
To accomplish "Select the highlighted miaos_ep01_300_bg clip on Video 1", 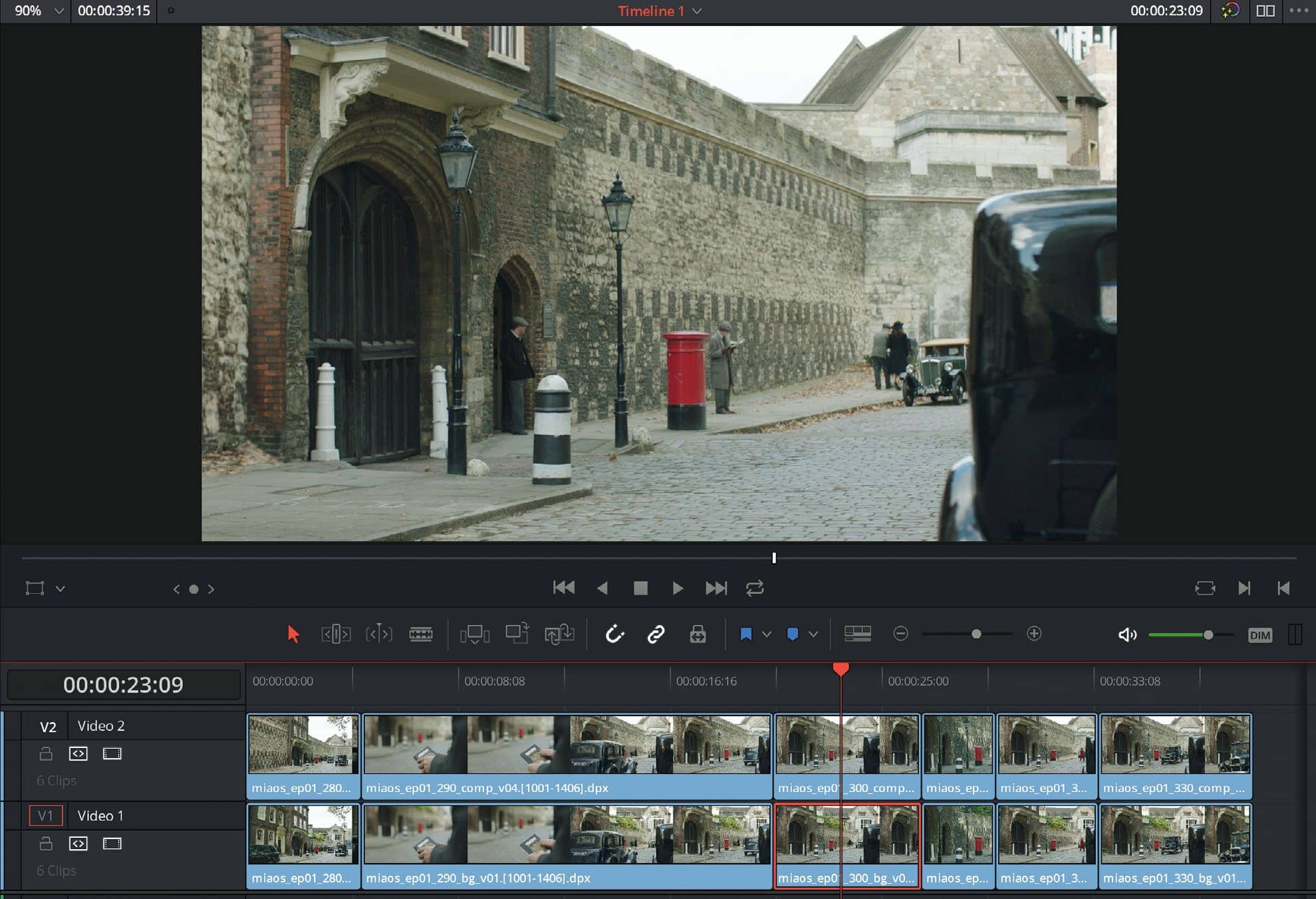I will click(x=847, y=846).
